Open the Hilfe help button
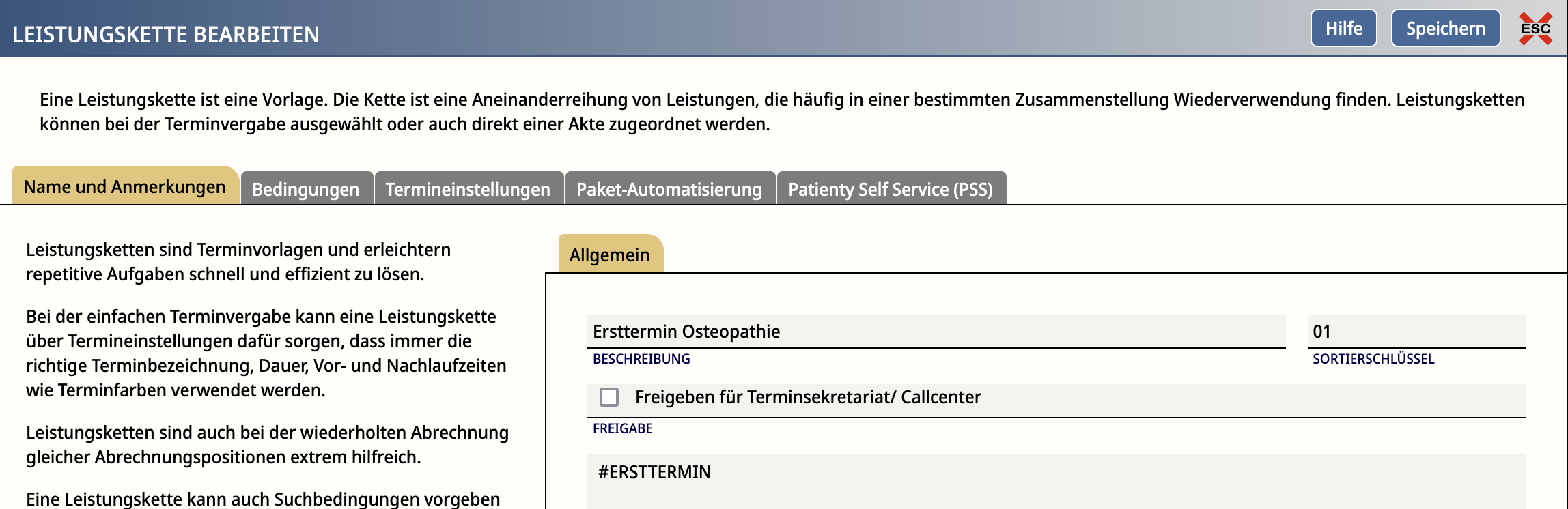 coord(1343,29)
